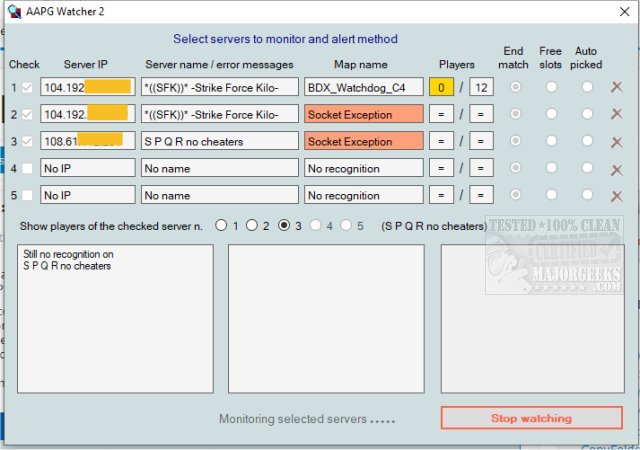Enable the Check checkbox for server 5
The height and width of the screenshot is (450, 640).
[27, 195]
